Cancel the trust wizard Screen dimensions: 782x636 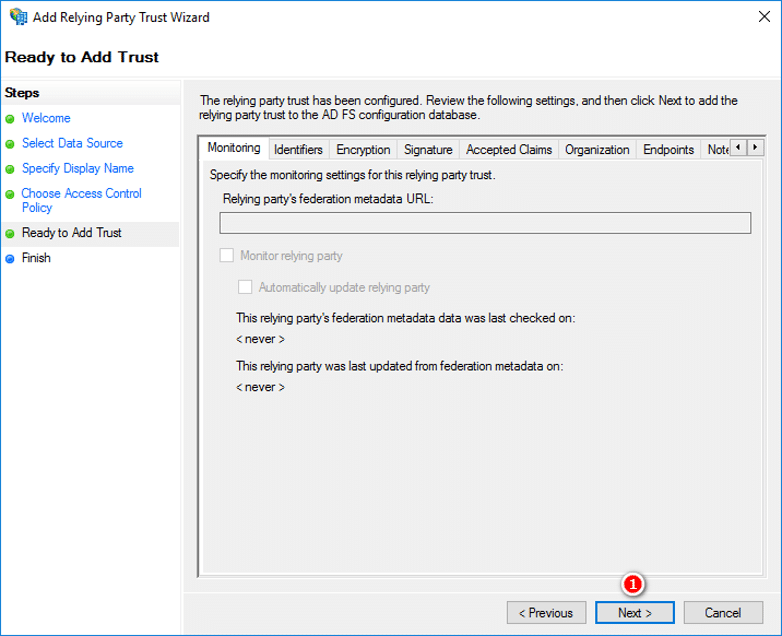tap(722, 612)
